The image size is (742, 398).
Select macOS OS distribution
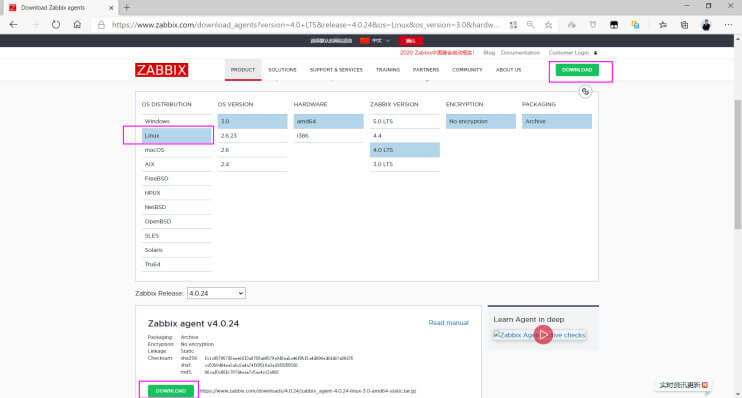(176, 150)
